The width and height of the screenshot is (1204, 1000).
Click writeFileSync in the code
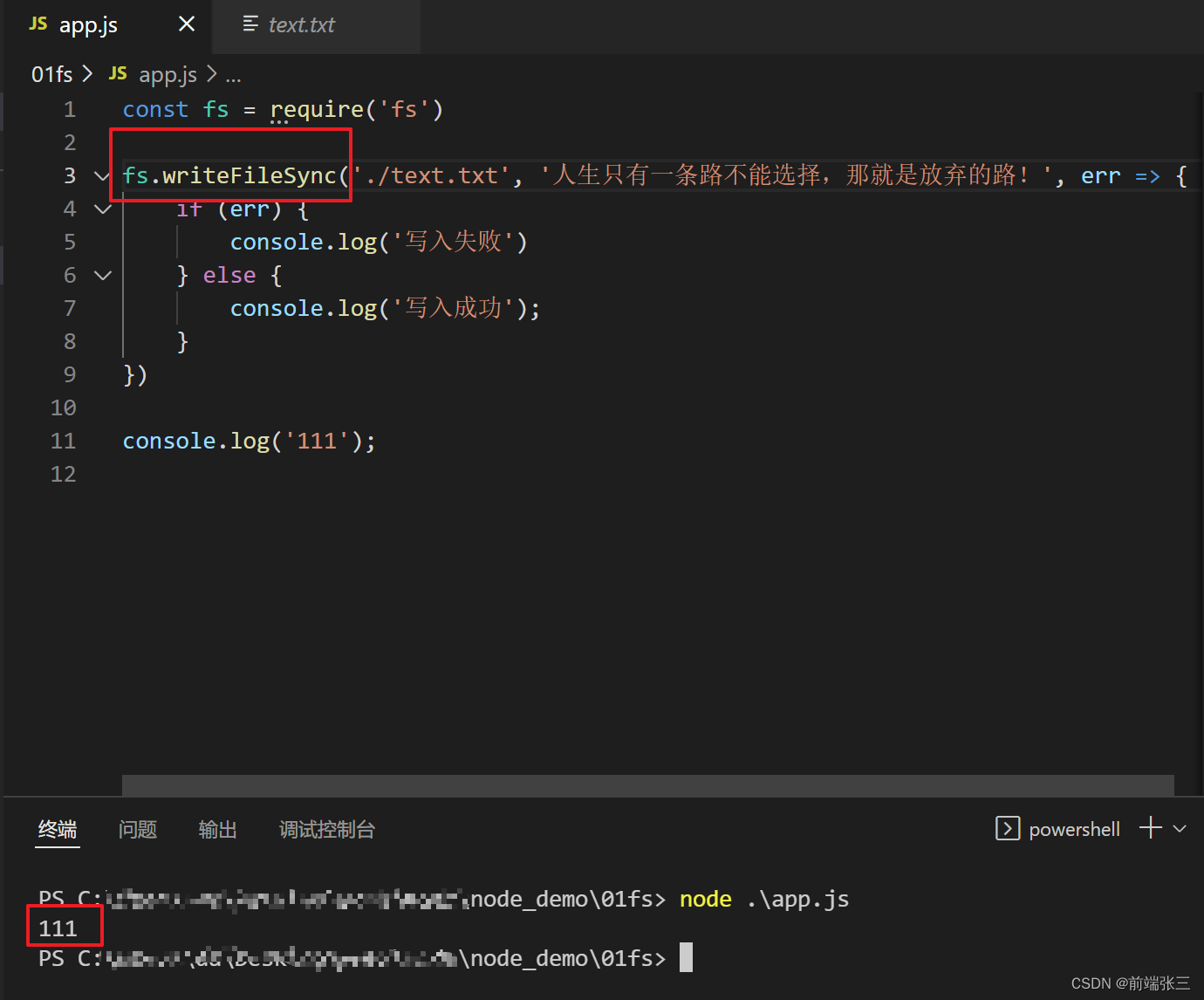(250, 176)
